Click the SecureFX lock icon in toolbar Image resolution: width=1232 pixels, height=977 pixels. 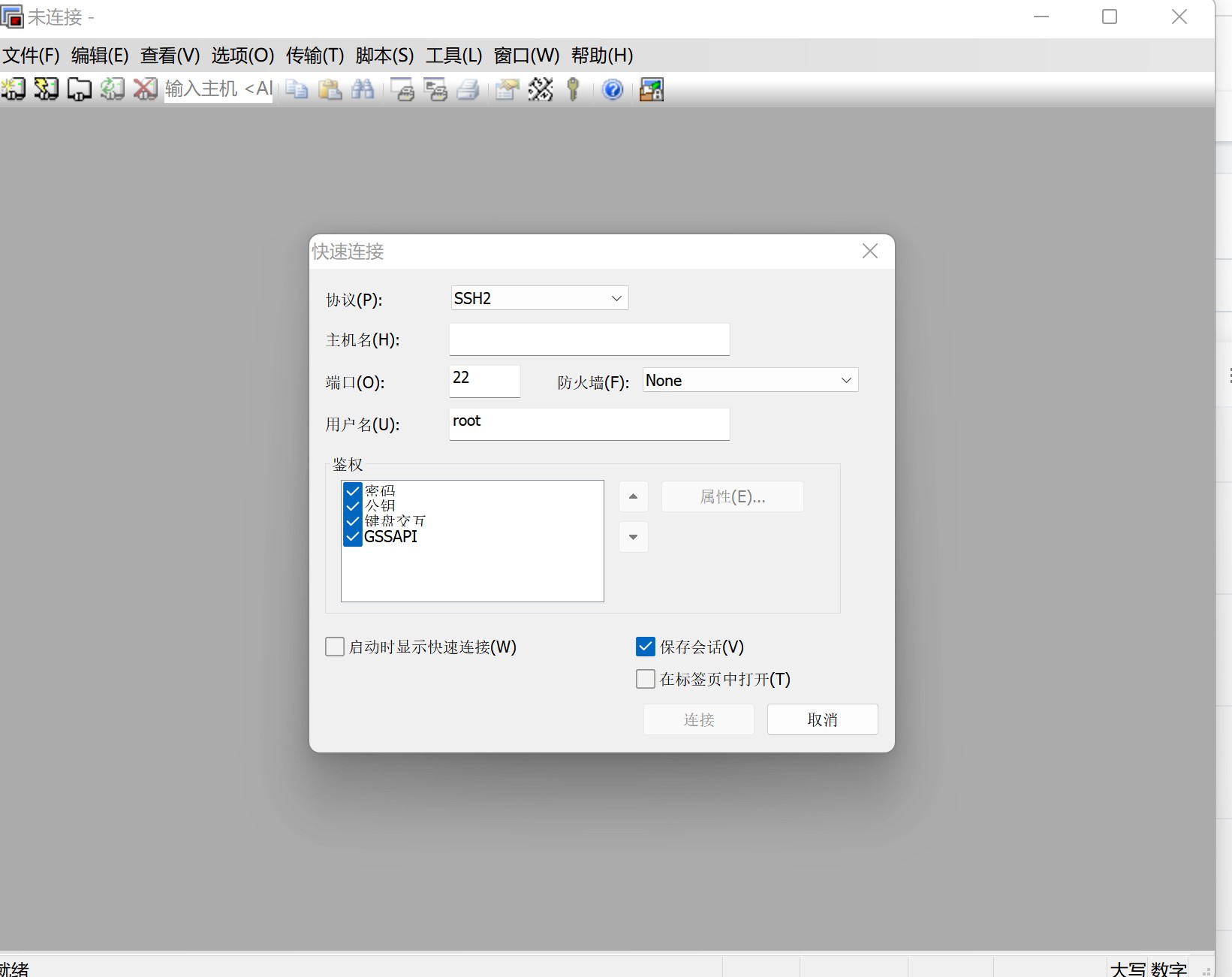[651, 89]
